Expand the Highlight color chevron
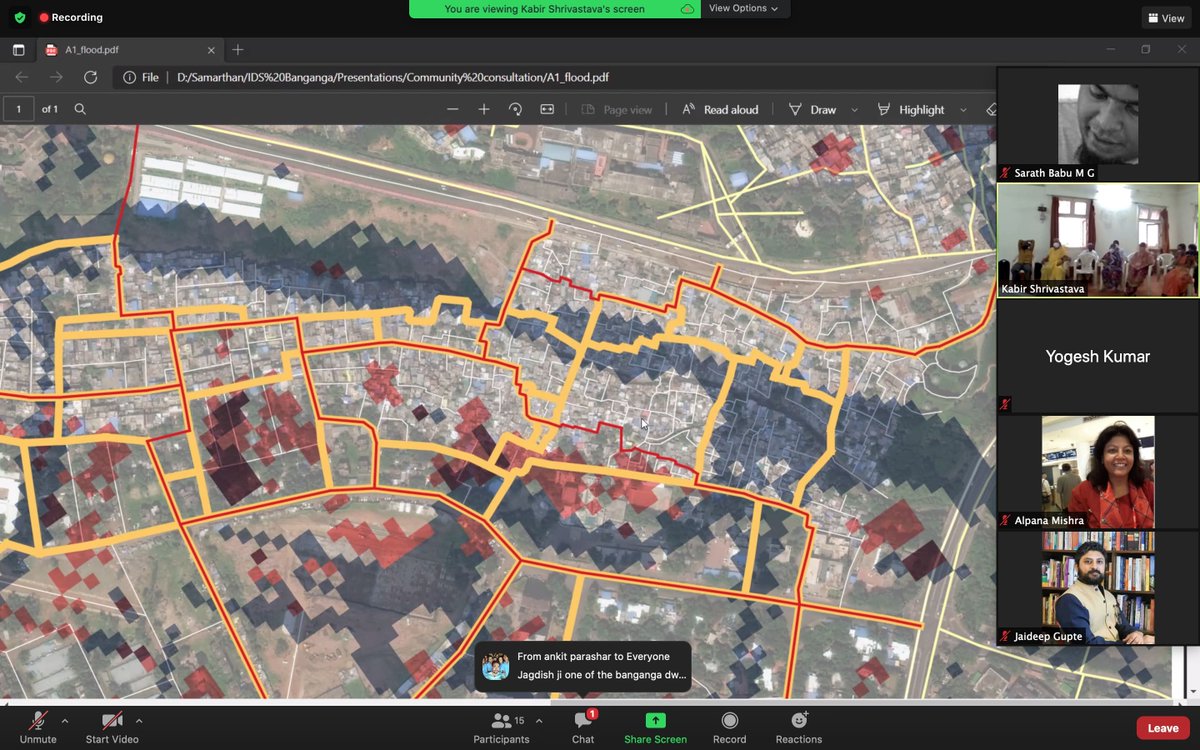The height and width of the screenshot is (750, 1200). tap(963, 110)
